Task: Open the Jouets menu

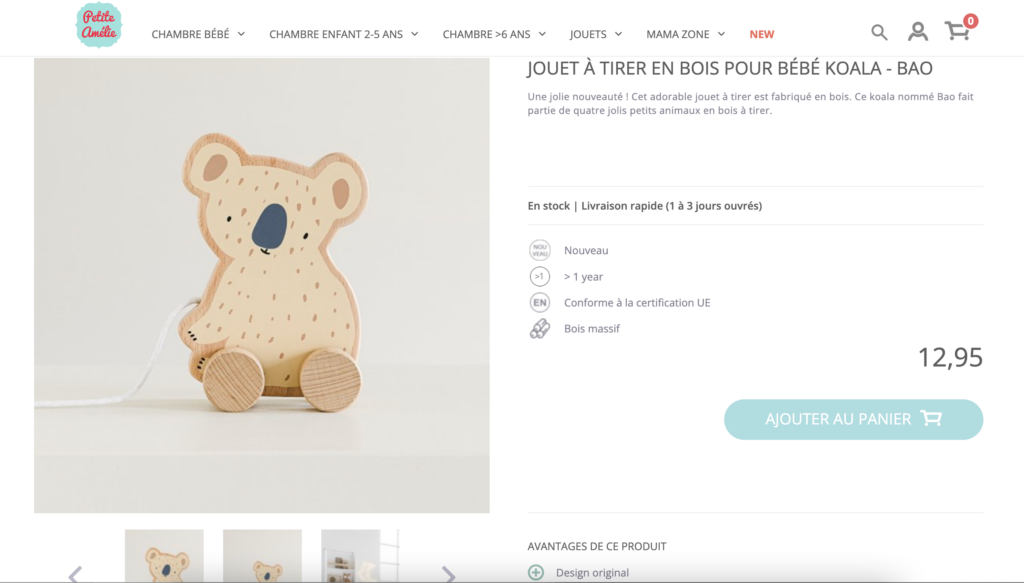Action: 596,34
